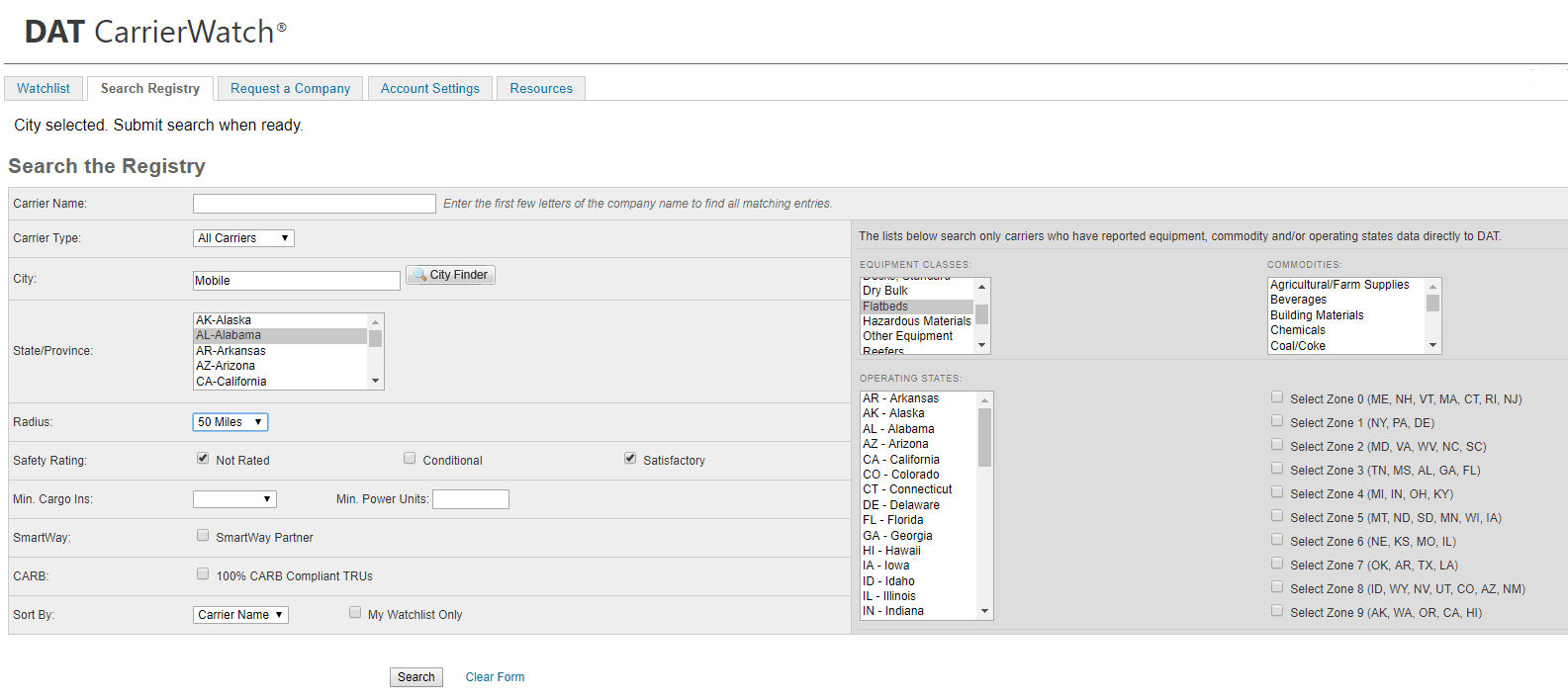Select GA - Georgia operating state
Viewport: 1568px width, 700px height.
click(919, 536)
